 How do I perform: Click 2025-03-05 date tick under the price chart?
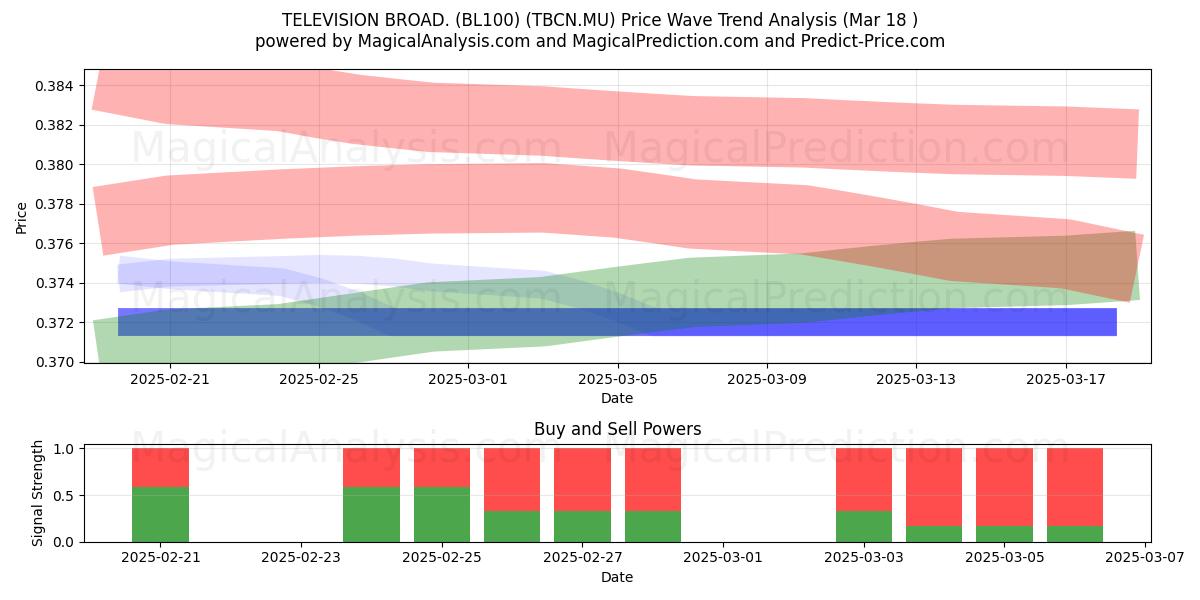[618, 379]
